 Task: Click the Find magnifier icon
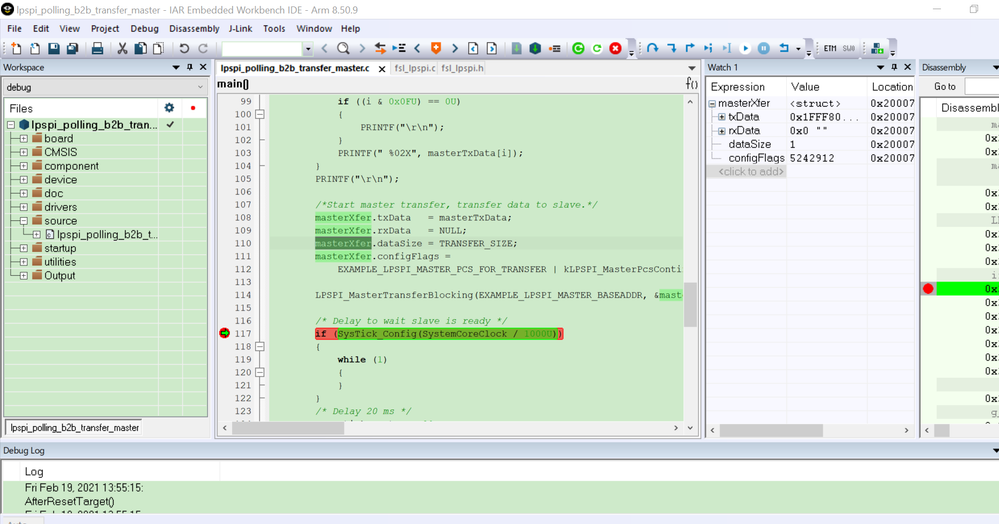tap(343, 48)
